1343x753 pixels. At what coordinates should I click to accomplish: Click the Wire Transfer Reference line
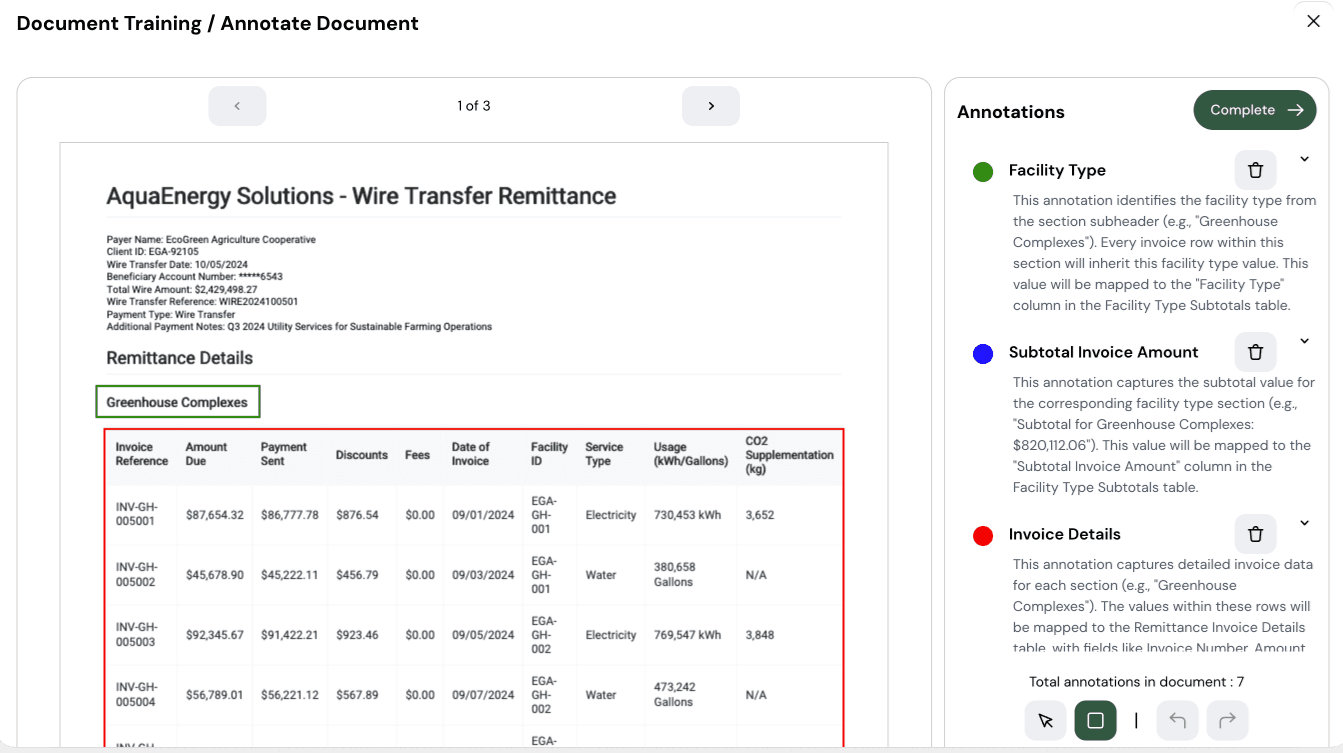pyautogui.click(x=203, y=301)
